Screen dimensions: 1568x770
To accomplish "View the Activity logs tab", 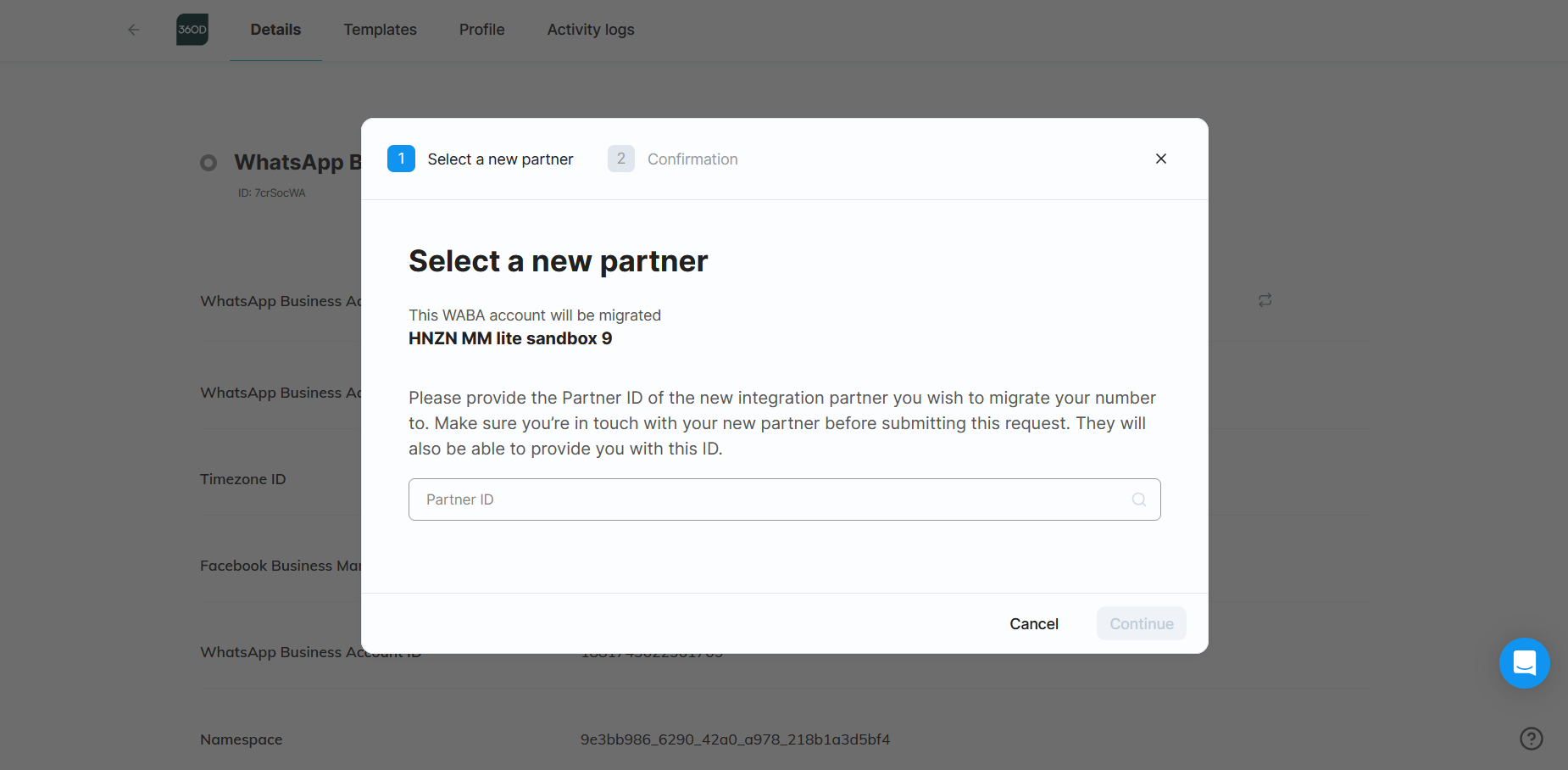I will [591, 30].
